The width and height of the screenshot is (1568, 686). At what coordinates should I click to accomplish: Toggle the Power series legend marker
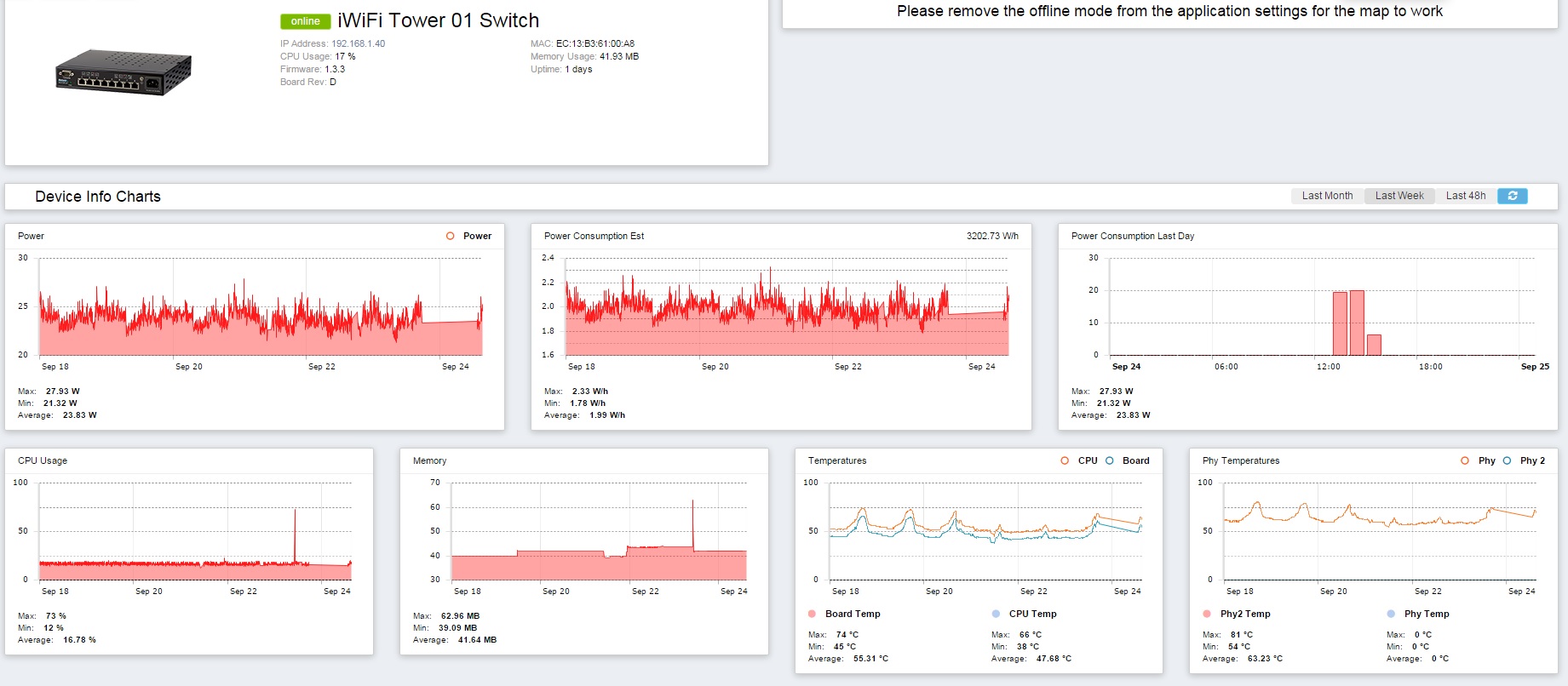coord(451,236)
